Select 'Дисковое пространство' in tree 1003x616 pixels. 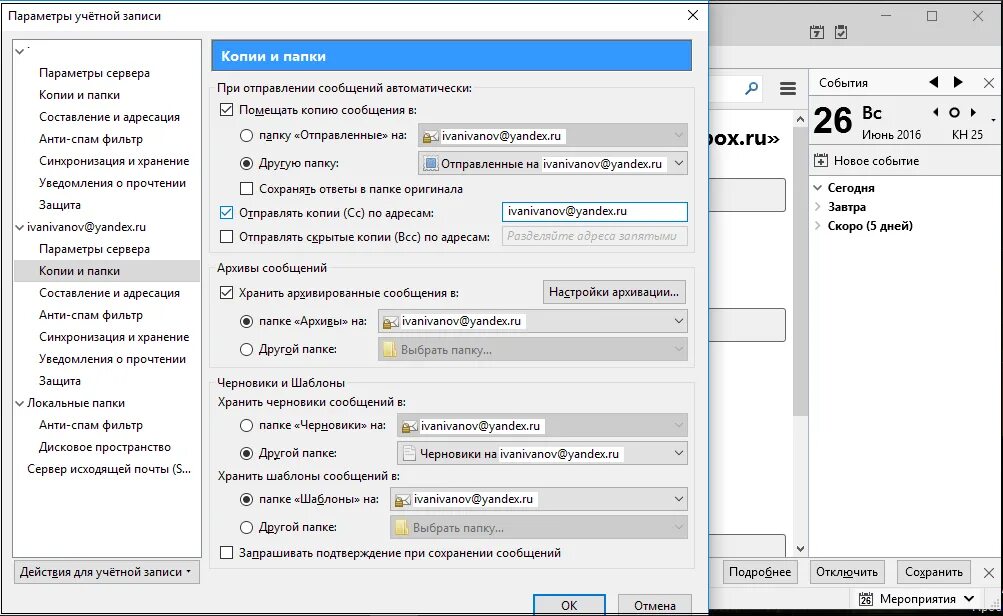(x=105, y=447)
